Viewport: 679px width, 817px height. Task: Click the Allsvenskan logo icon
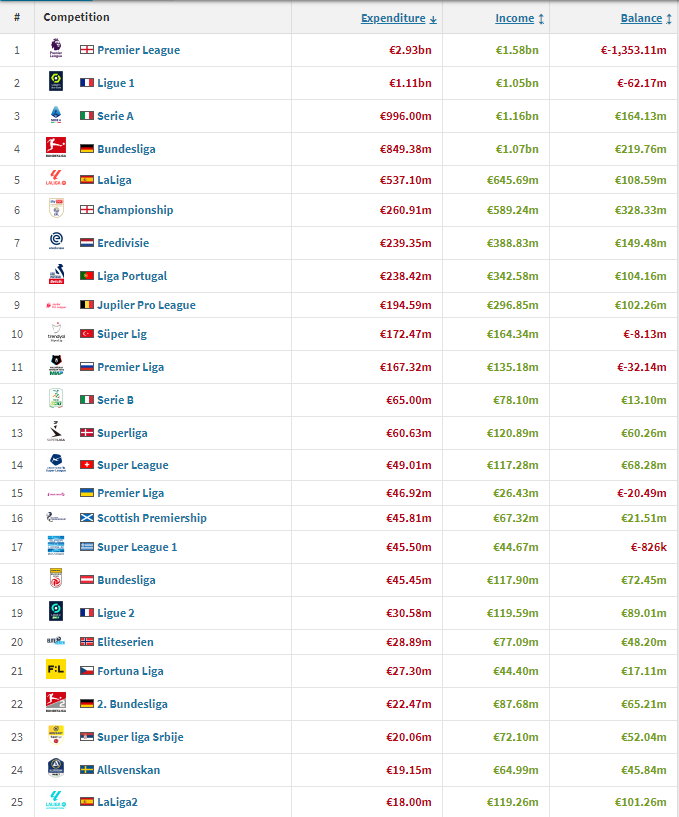coord(56,768)
